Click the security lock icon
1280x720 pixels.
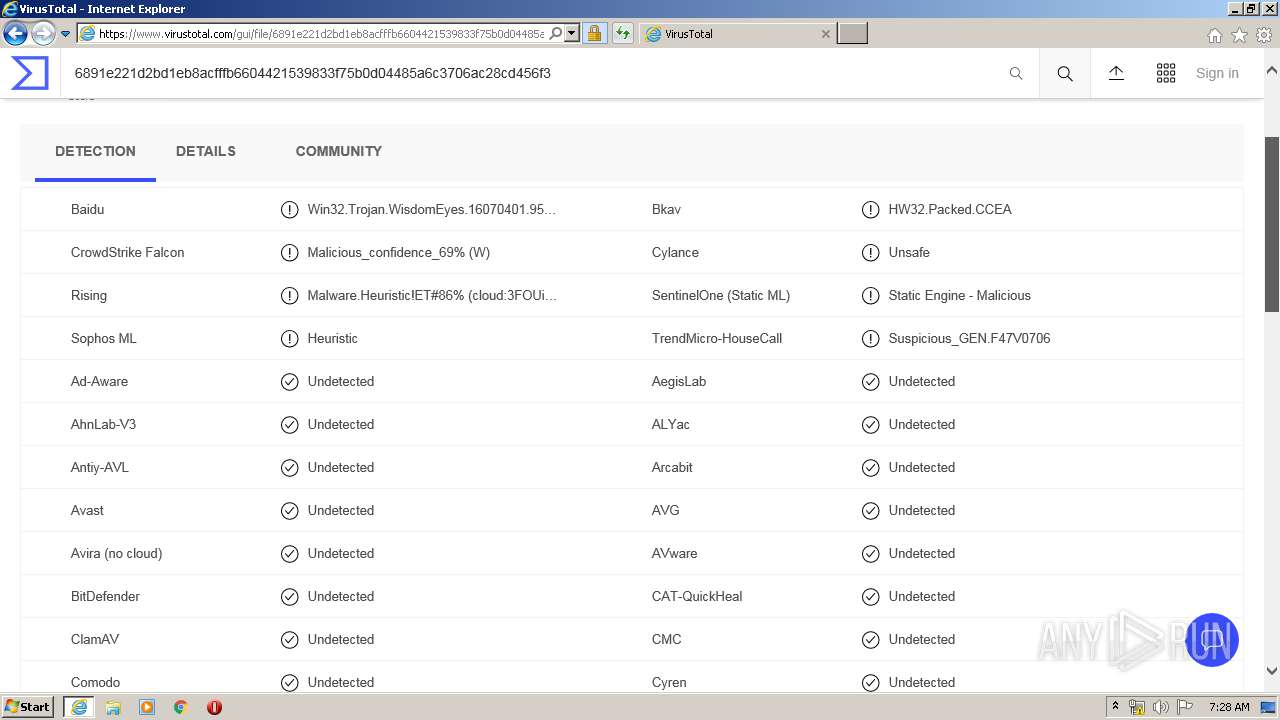(x=594, y=33)
